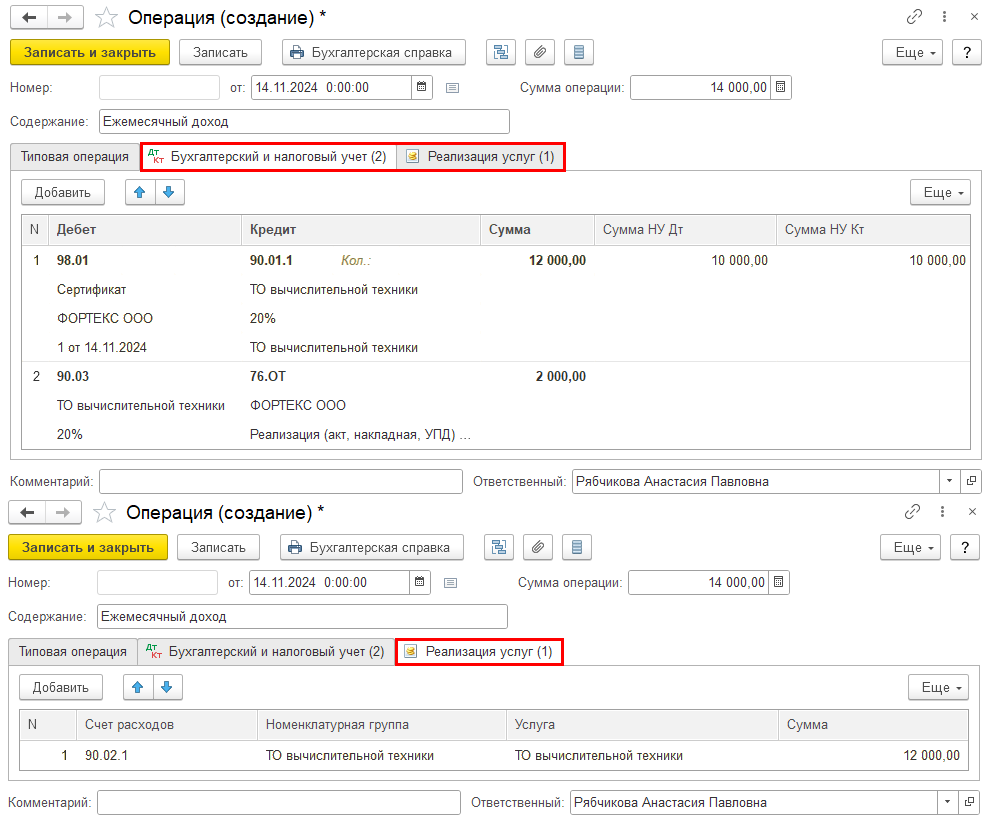Star favorite icon in bottom operation form
The width and height of the screenshot is (985, 822).
[x=104, y=512]
